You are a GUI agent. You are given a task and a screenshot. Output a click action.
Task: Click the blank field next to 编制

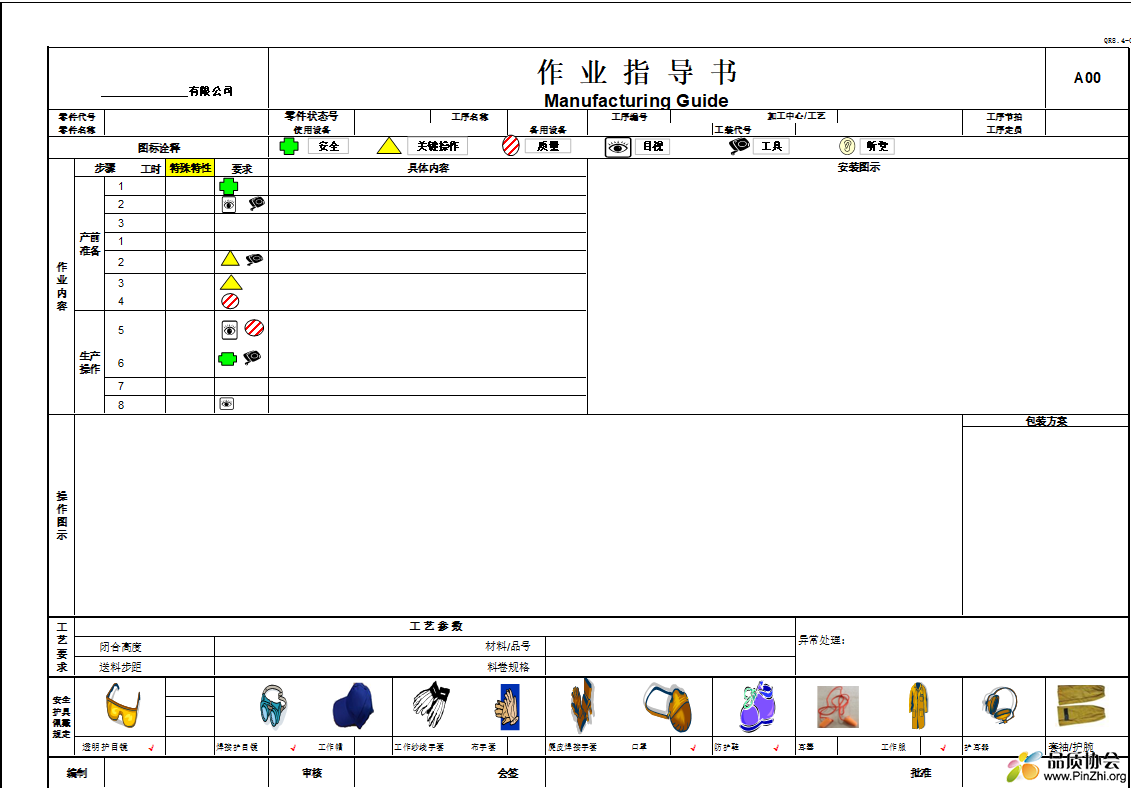pyautogui.click(x=186, y=773)
